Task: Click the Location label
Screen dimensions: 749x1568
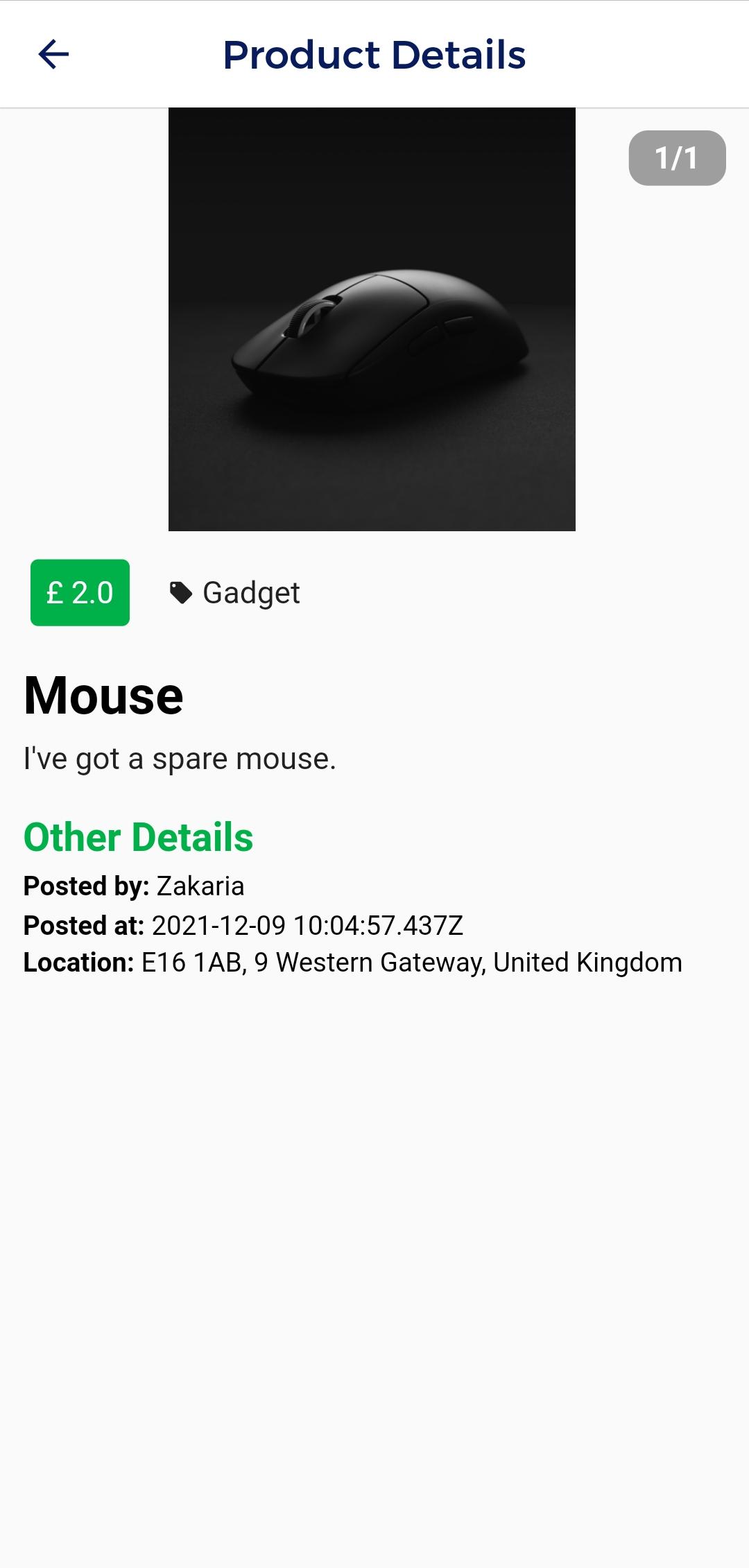Action: coord(78,963)
